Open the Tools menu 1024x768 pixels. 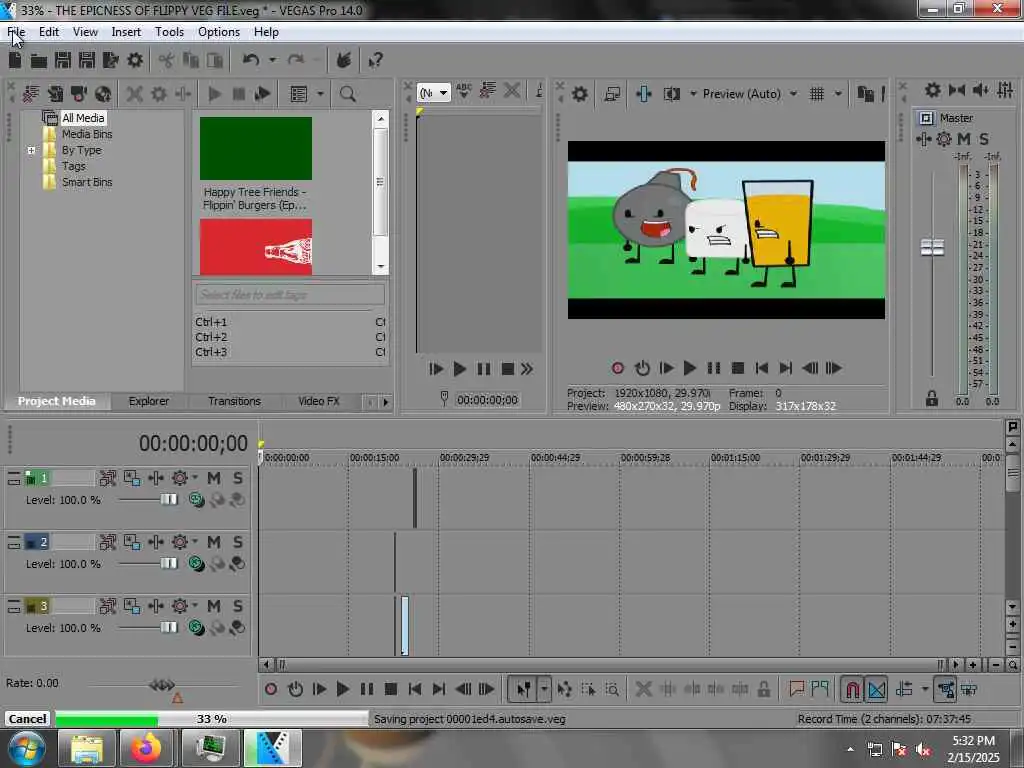[x=169, y=31]
